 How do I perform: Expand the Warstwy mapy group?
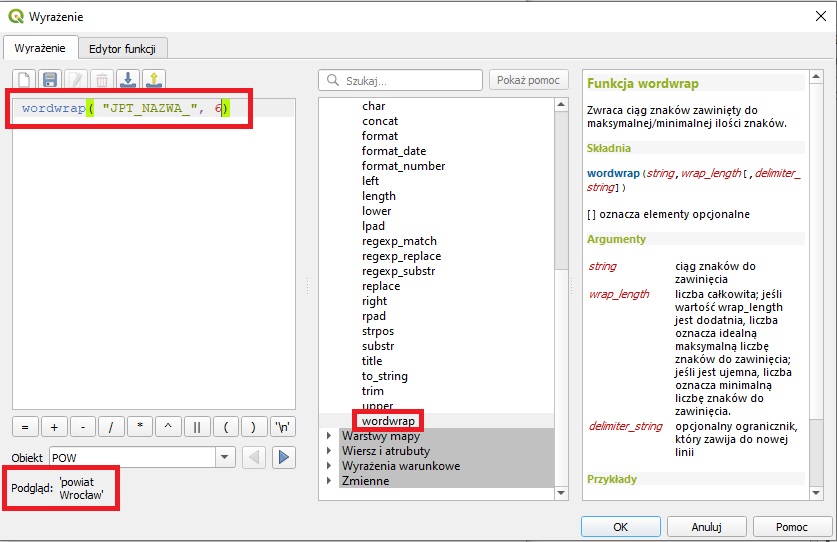(329, 436)
